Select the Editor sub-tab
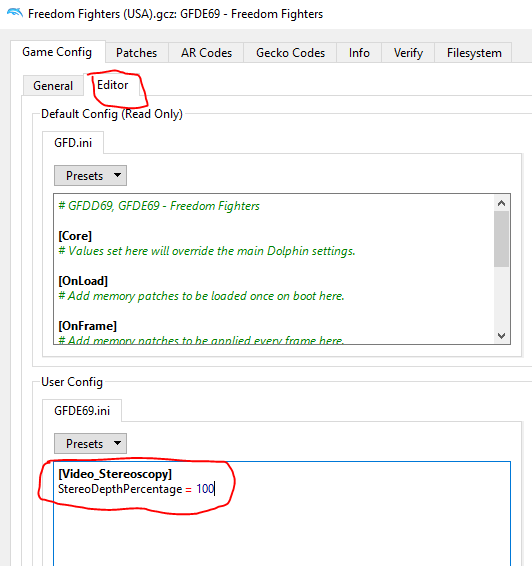532x566 pixels. click(112, 85)
